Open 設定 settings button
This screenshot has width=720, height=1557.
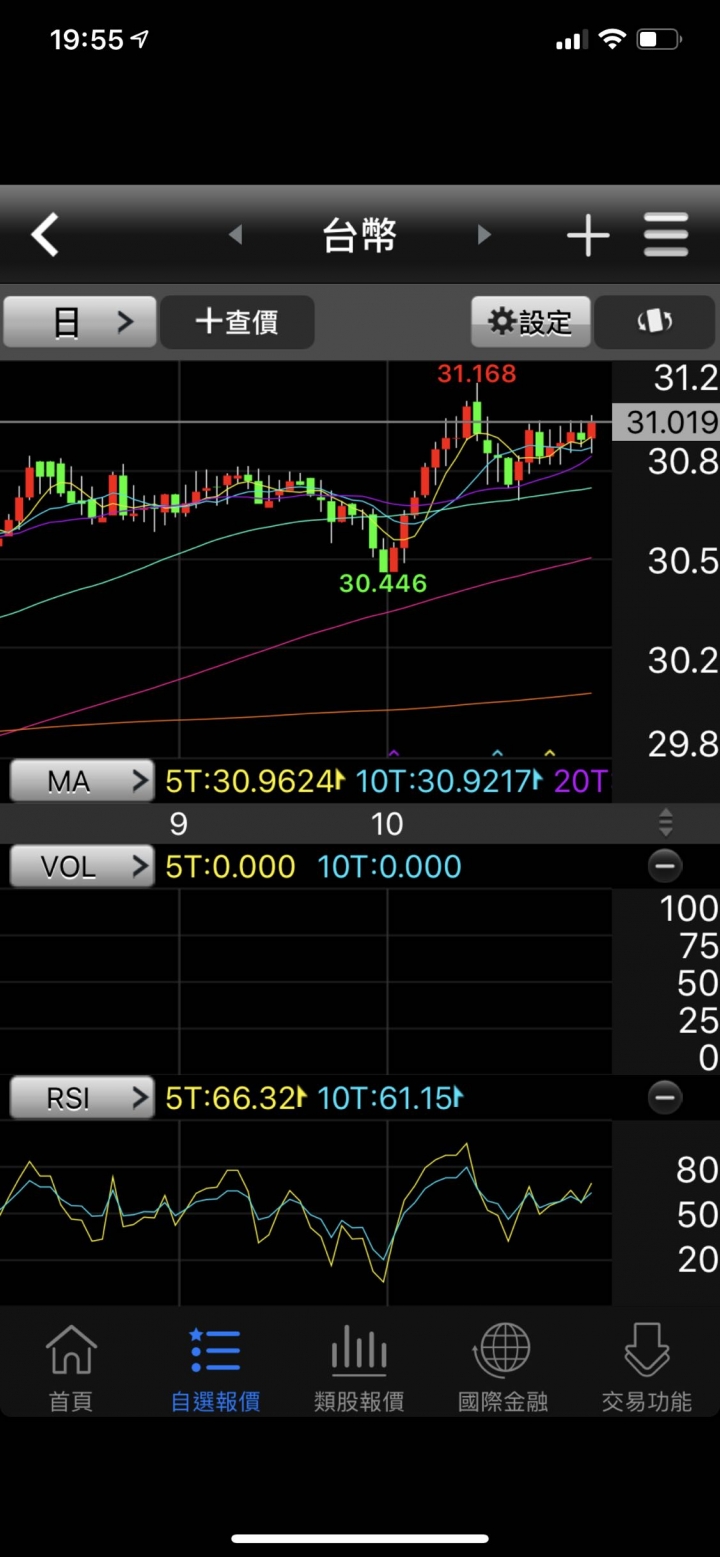coord(531,322)
